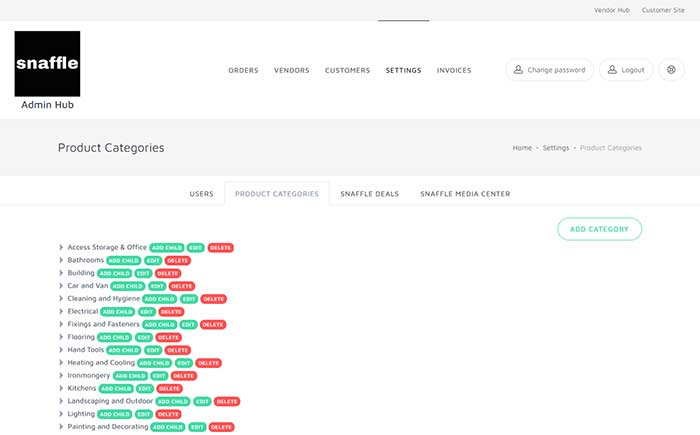Go to the Vendor Hub link
700x435 pixels.
click(x=612, y=10)
